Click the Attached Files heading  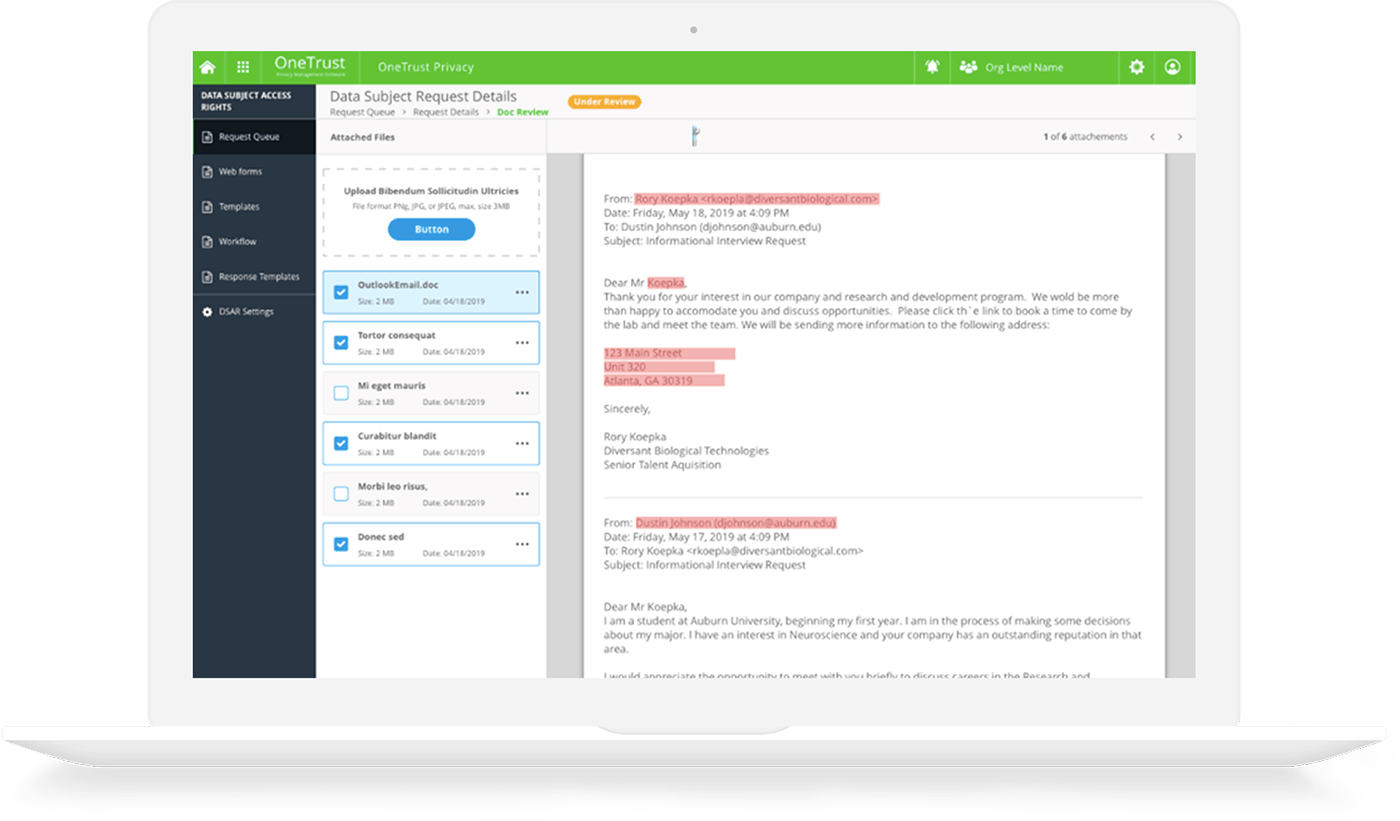[x=362, y=137]
